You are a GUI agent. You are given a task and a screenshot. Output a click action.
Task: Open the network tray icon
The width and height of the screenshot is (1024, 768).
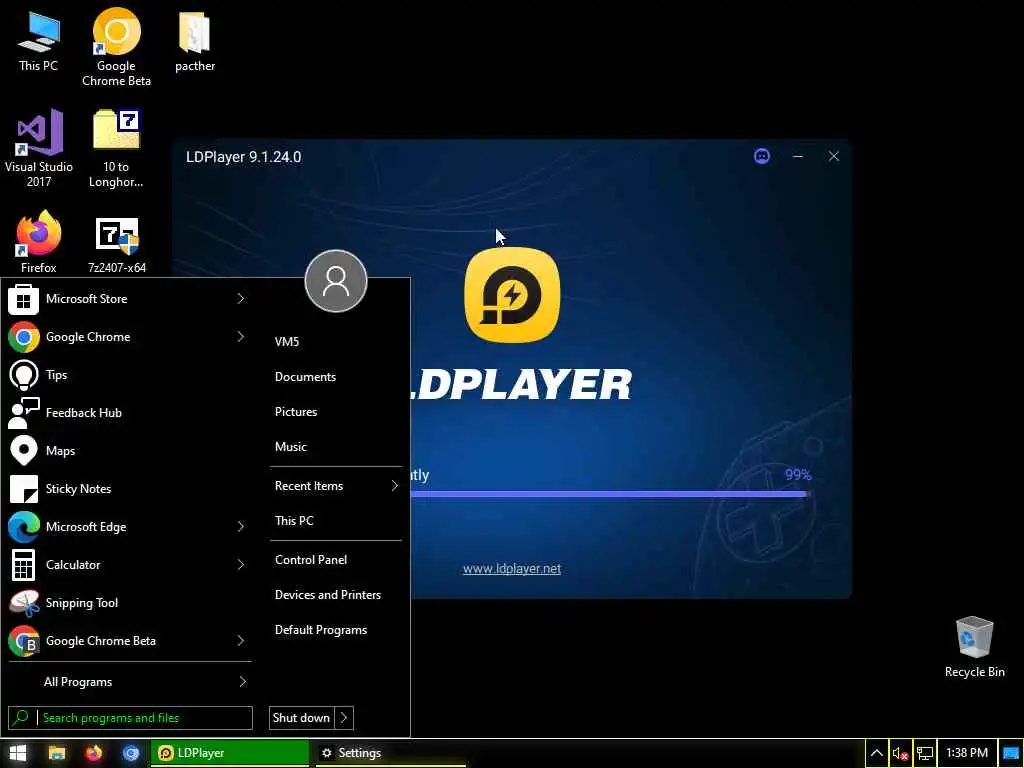click(924, 754)
